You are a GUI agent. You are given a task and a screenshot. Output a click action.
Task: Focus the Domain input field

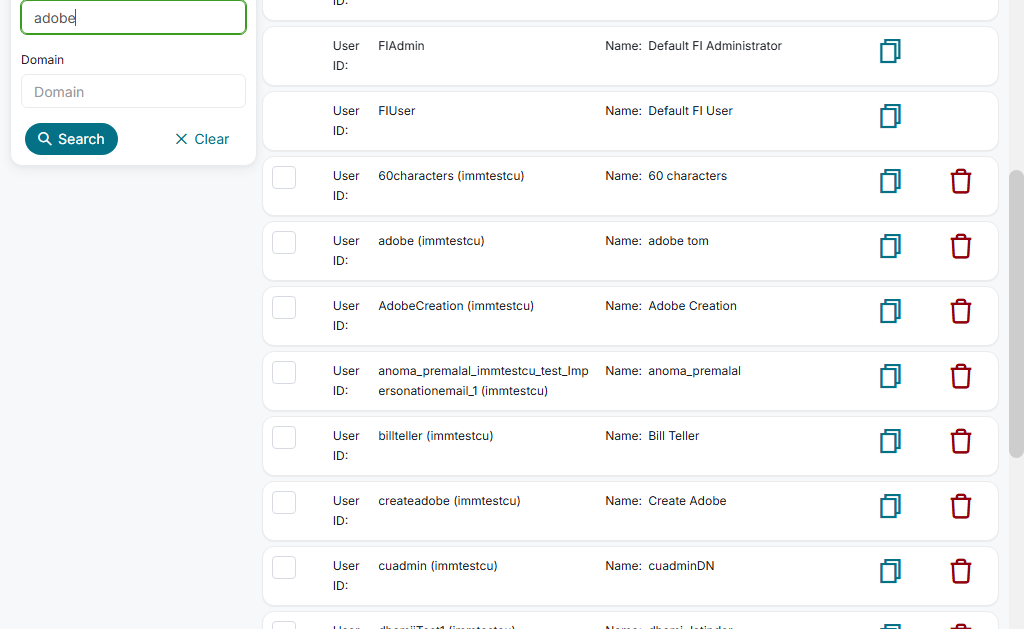click(x=133, y=92)
